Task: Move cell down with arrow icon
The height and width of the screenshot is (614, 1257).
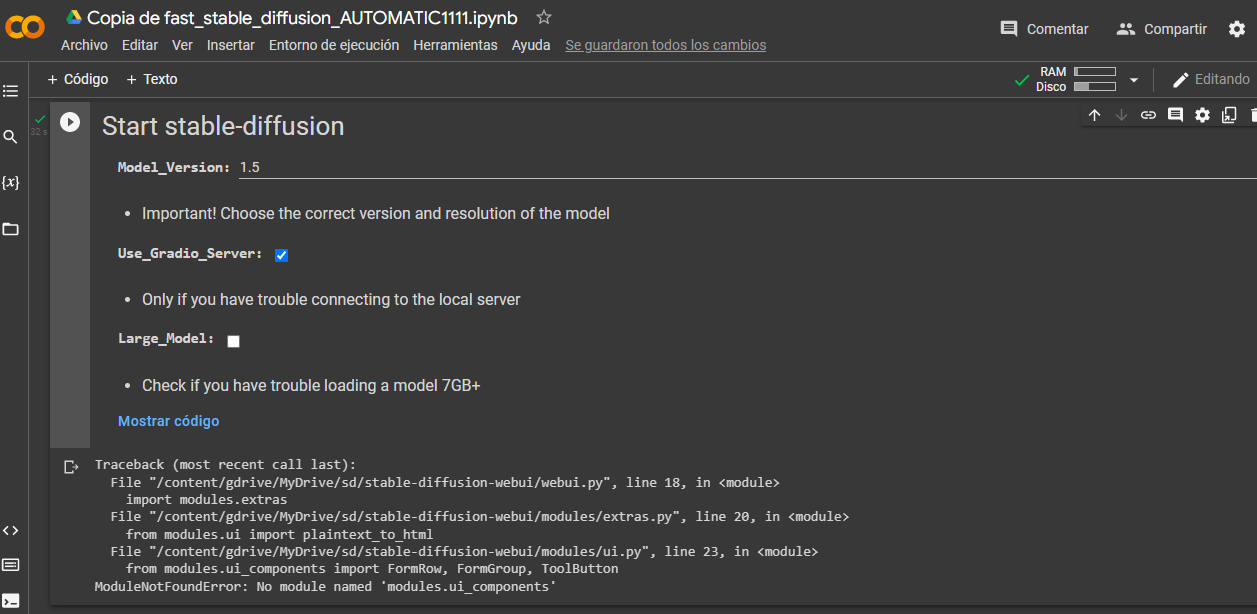Action: 1121,115
